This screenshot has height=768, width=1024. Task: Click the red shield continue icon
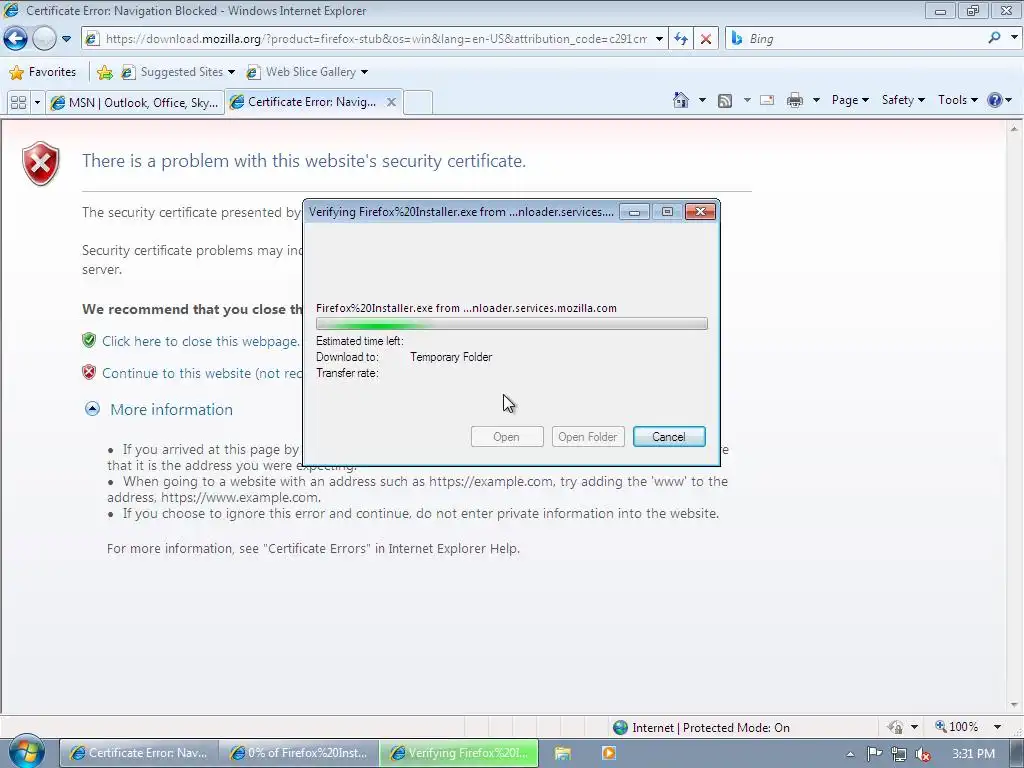tap(89, 372)
